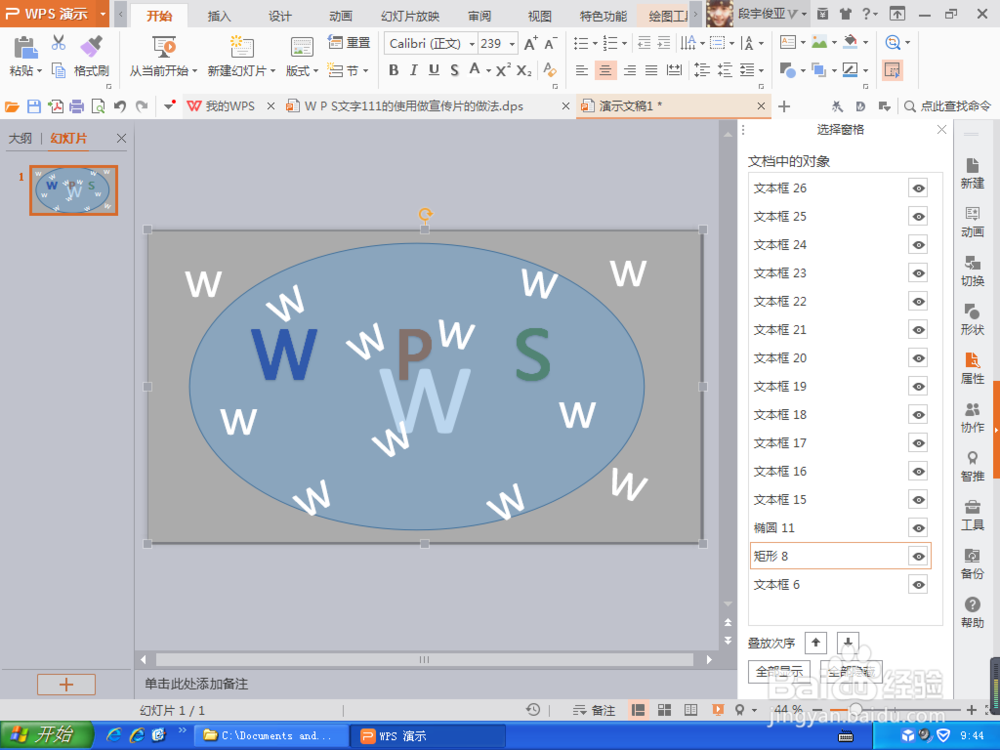1000x750 pixels.
Task: Open the 动画 ribbon tab
Action: 341,17
